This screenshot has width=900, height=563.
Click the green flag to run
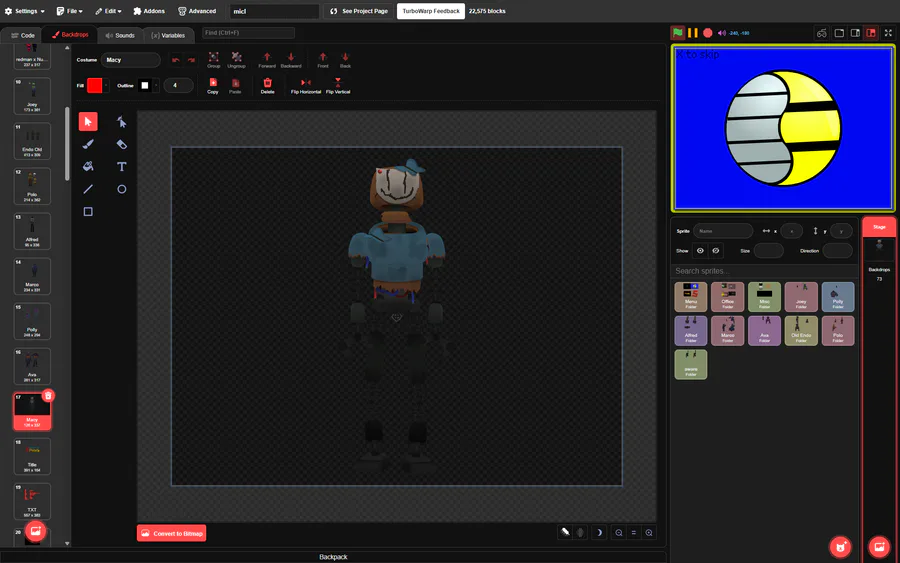click(x=678, y=33)
